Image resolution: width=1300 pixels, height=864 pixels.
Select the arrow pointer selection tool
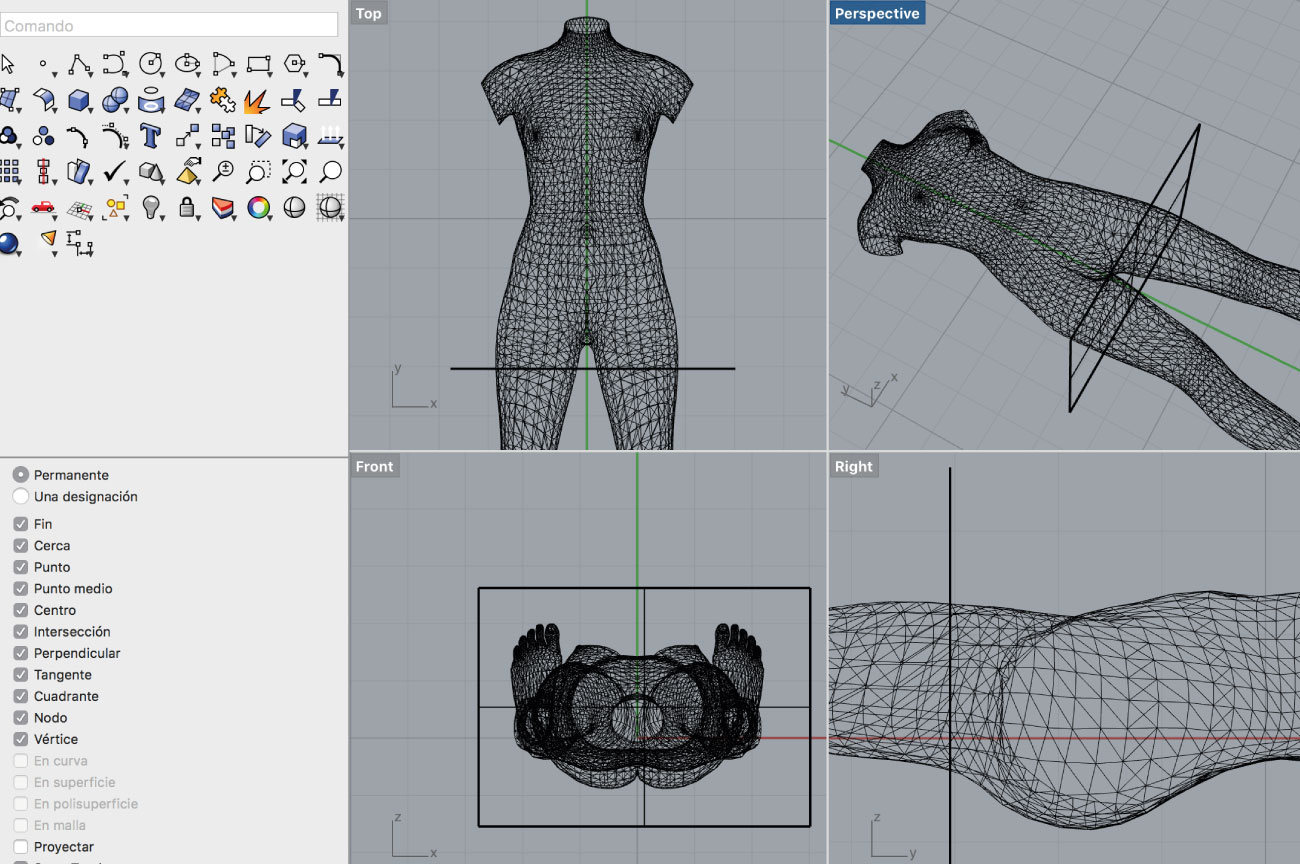pyautogui.click(x=8, y=64)
